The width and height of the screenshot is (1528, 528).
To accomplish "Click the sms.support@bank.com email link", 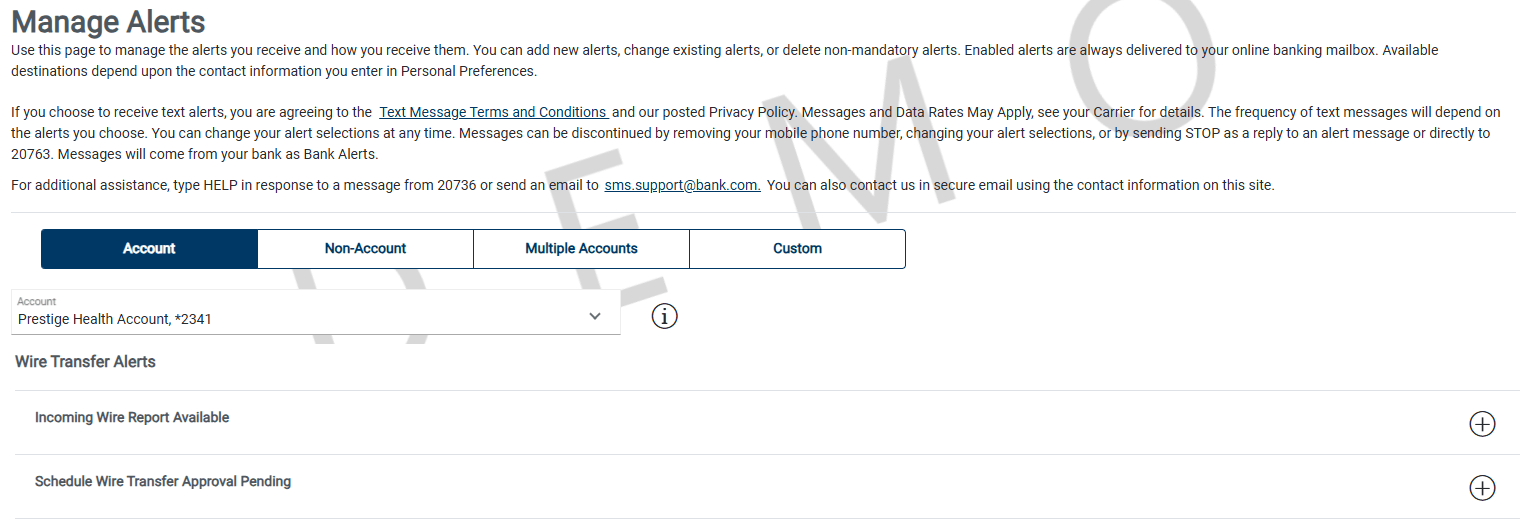I will tap(682, 185).
